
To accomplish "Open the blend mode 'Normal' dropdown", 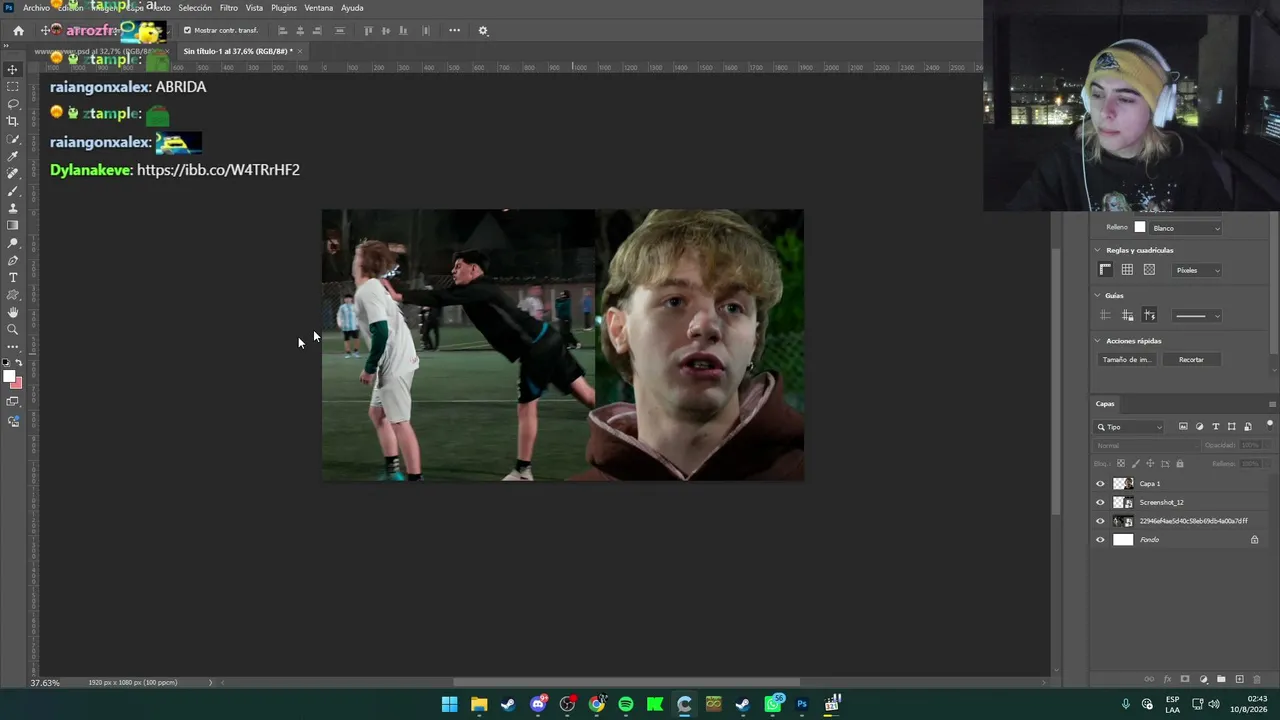I will [x=1146, y=446].
